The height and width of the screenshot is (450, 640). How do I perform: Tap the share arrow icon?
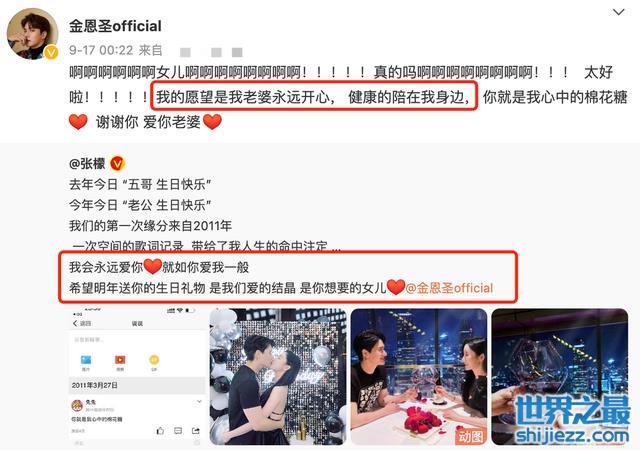196,431
